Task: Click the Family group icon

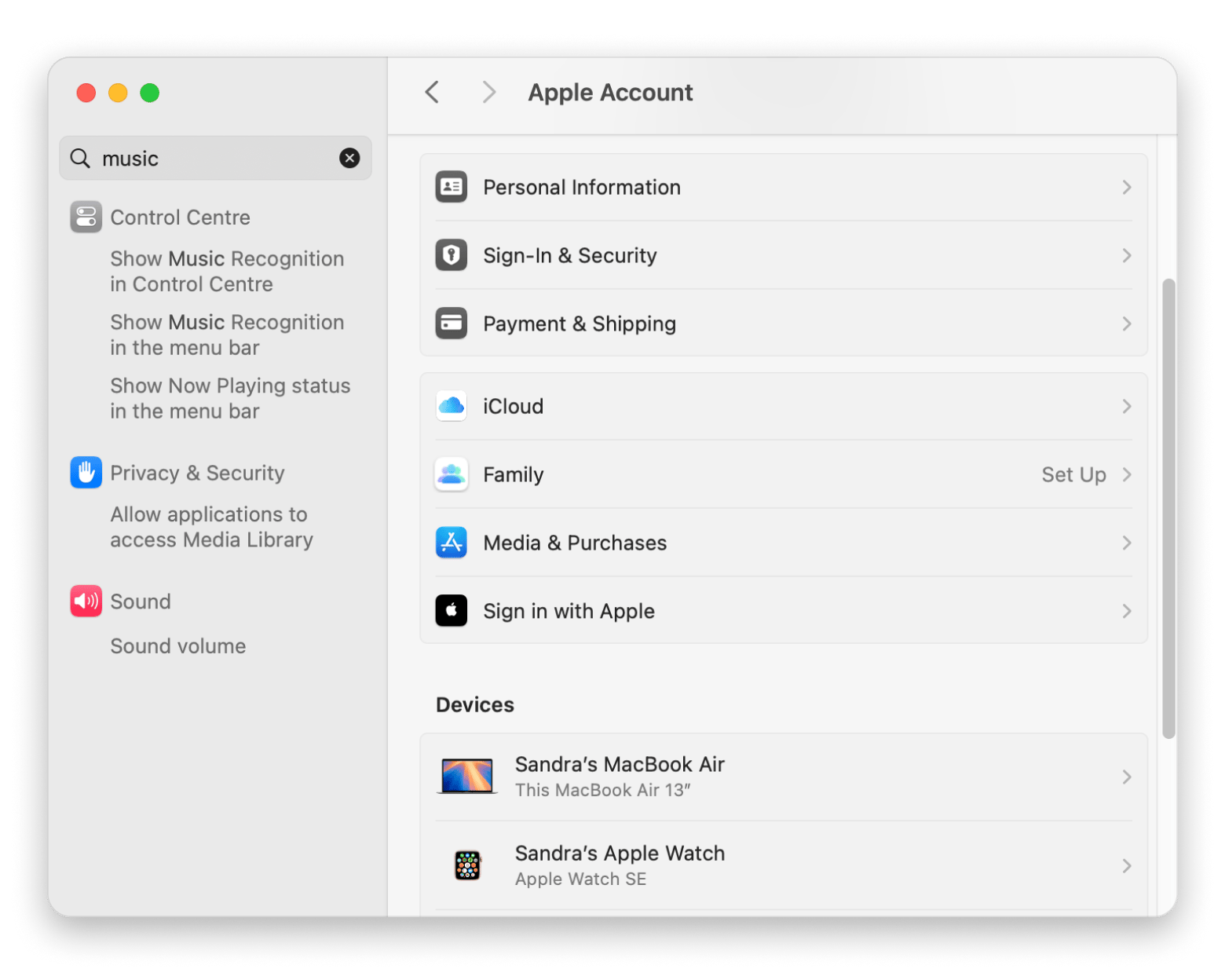Action: click(x=451, y=474)
